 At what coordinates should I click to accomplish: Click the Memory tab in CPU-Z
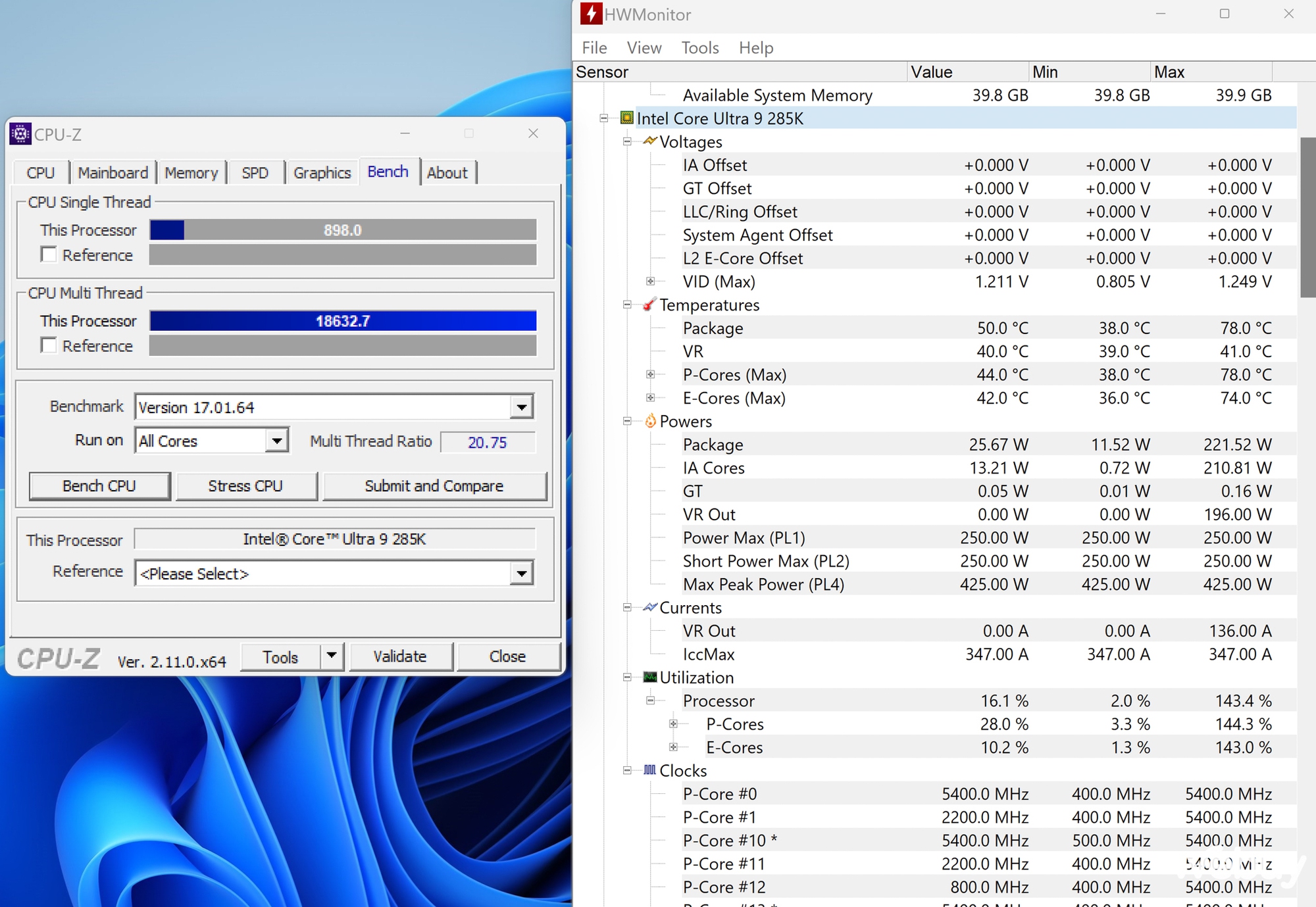[x=190, y=172]
